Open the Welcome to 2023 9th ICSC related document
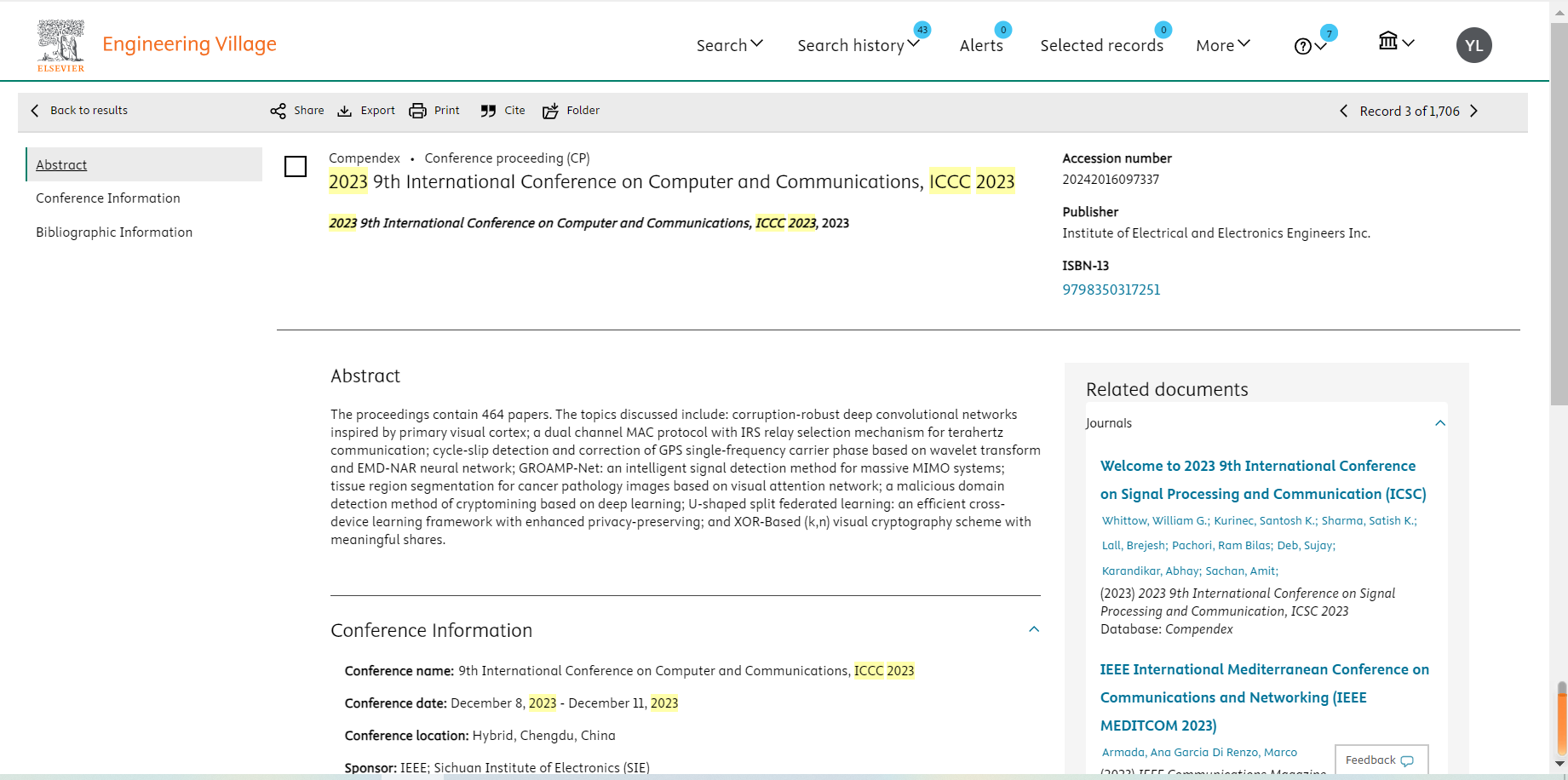Screen dimensions: 1568x780 (1263, 480)
